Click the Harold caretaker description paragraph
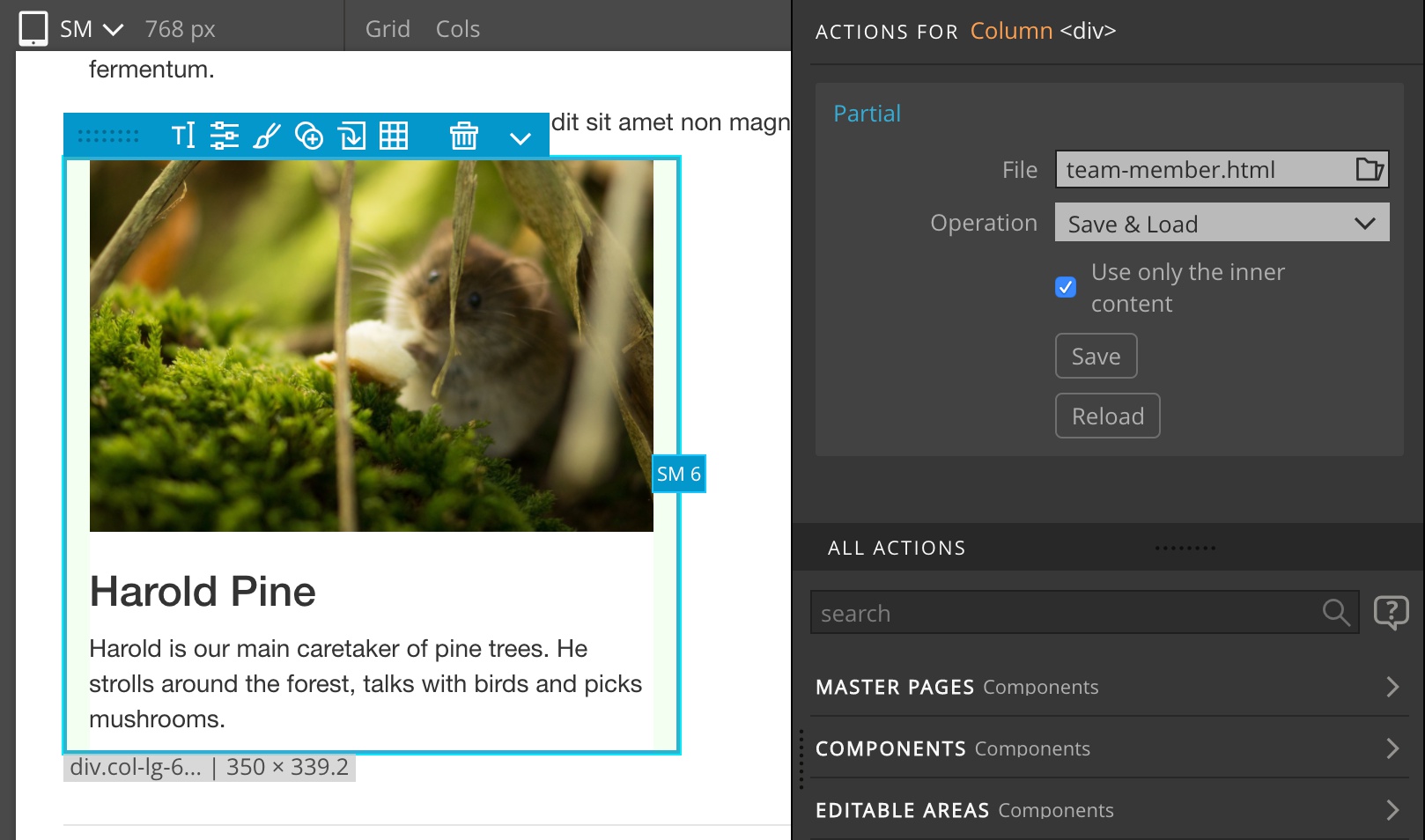 (x=365, y=683)
